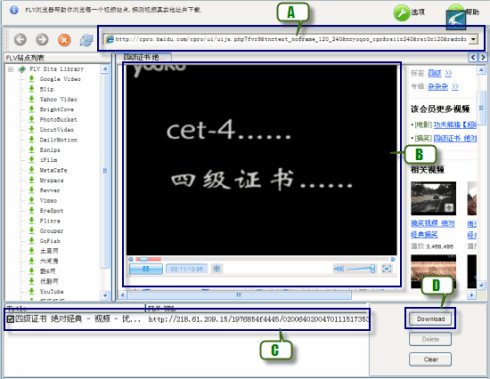Collapse the FLV Site Library tree node
490x379 pixels.
(11, 69)
